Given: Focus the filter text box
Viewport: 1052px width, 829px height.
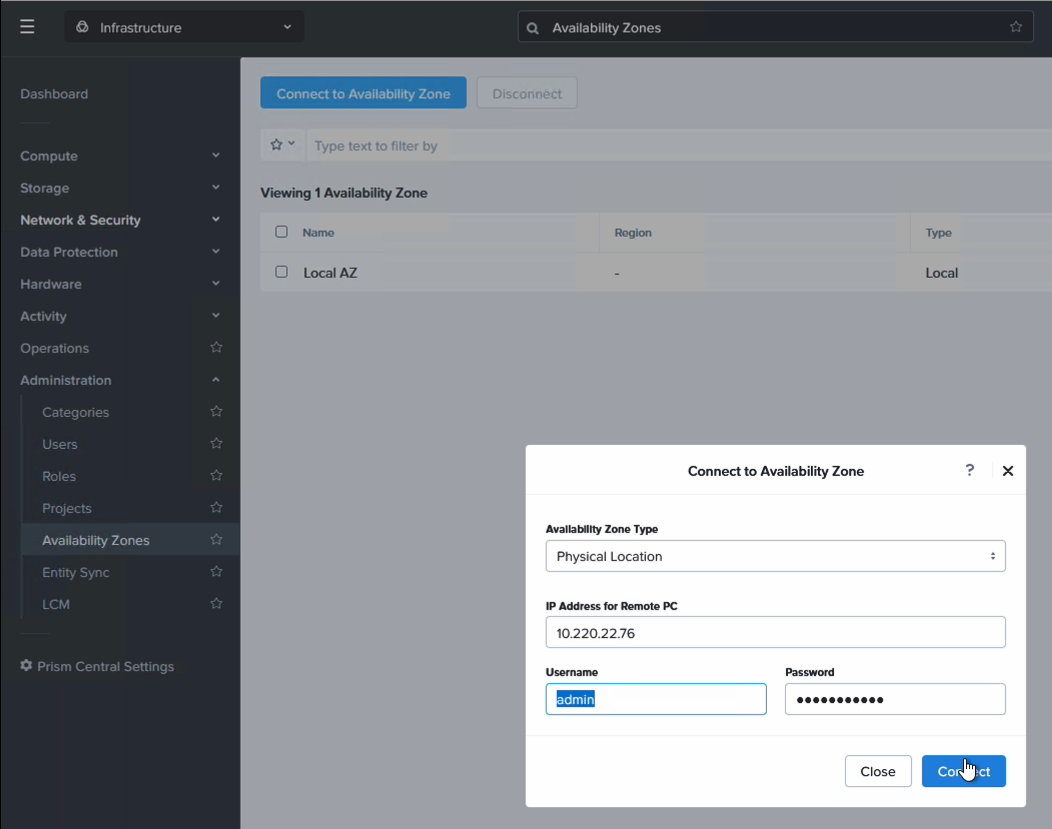Looking at the screenshot, I should (x=679, y=146).
